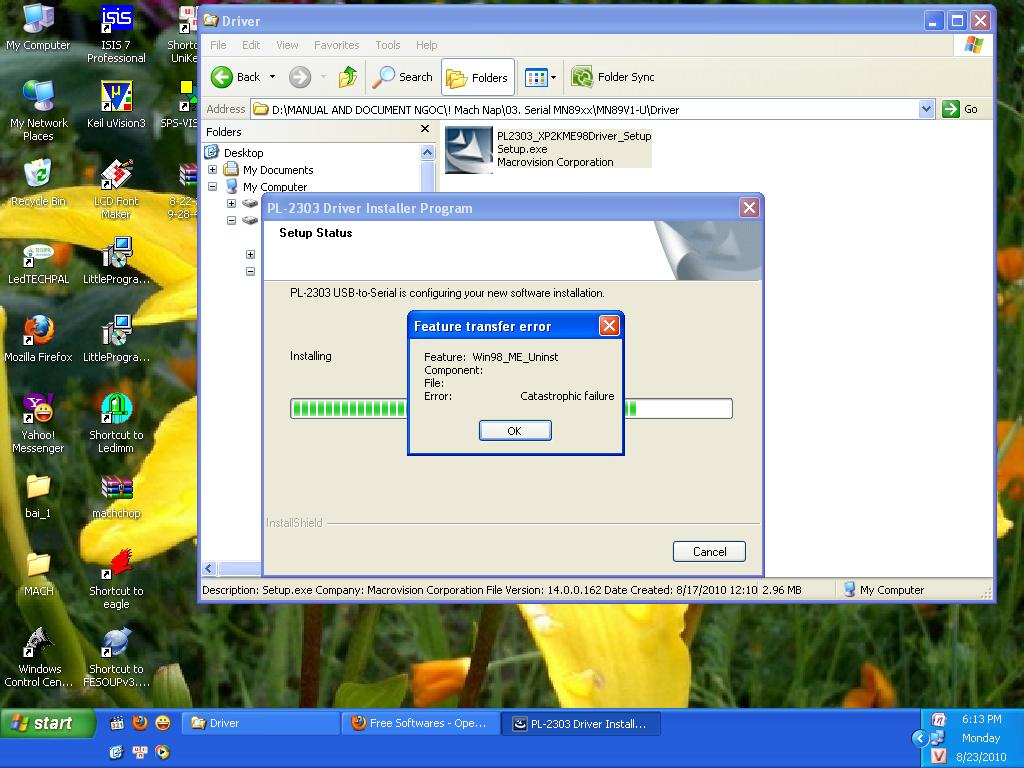Open Shortcut to eagle desktop icon
The height and width of the screenshot is (768, 1024).
pos(116,579)
